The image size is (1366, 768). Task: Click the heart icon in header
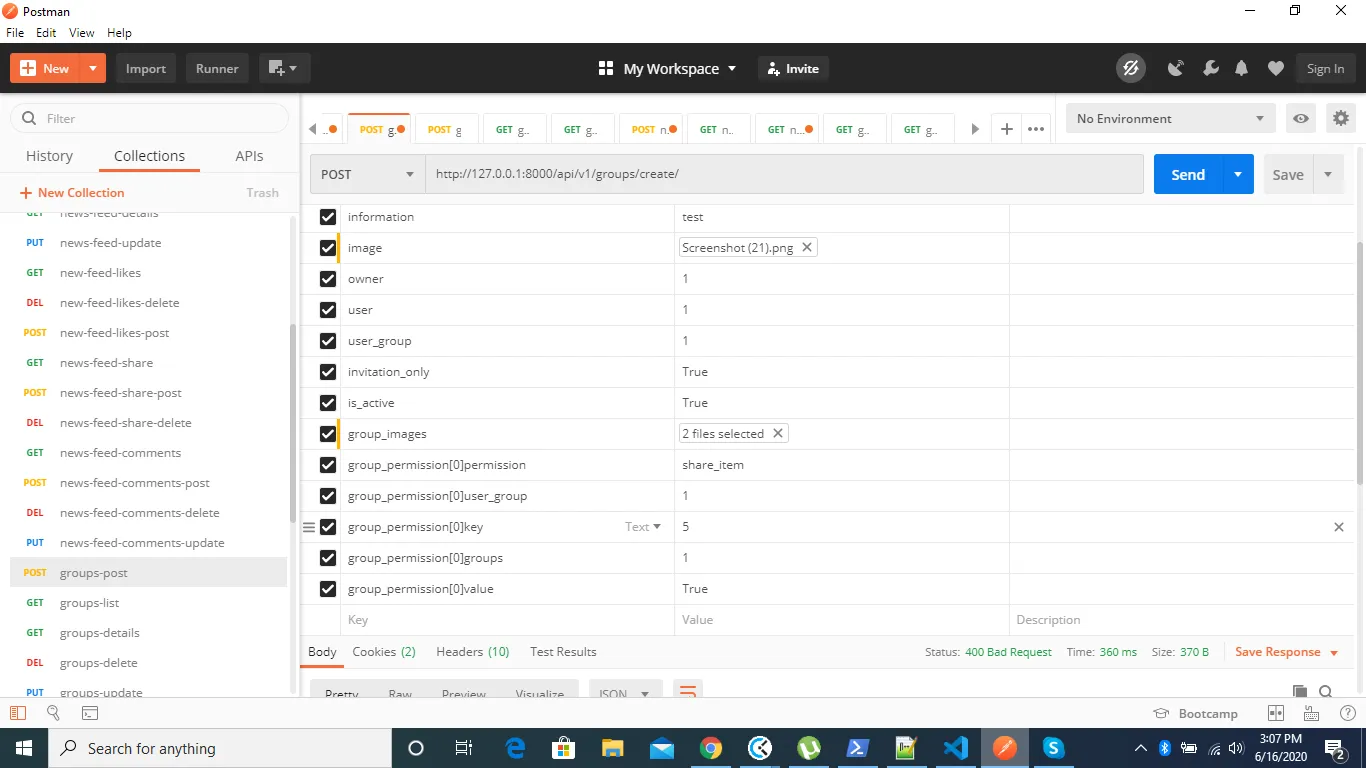click(x=1275, y=68)
